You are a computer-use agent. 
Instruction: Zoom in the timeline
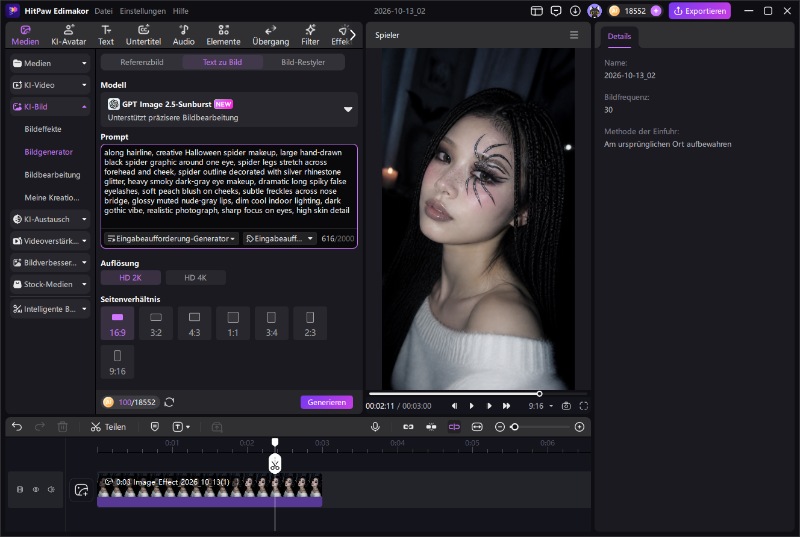tap(579, 427)
